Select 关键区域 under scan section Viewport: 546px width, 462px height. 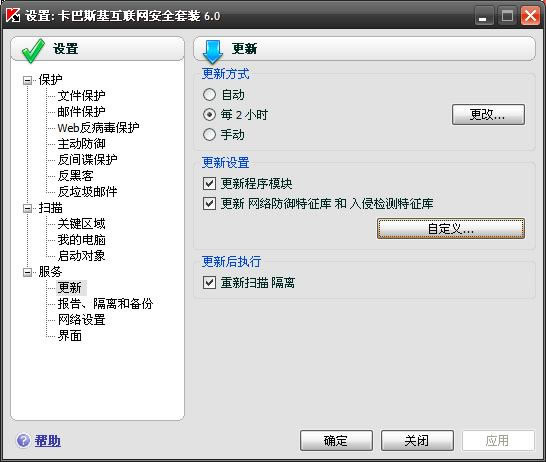point(81,224)
